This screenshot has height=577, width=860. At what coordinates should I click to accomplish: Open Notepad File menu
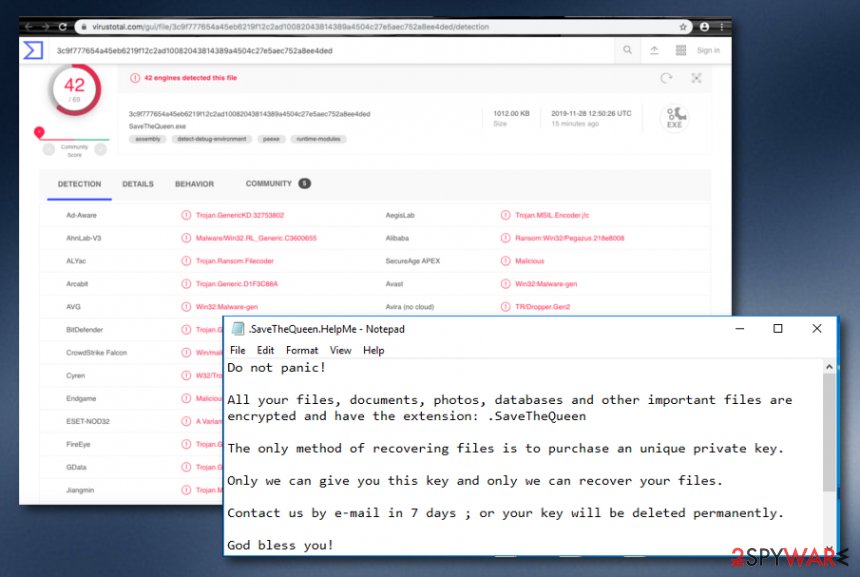(x=237, y=350)
